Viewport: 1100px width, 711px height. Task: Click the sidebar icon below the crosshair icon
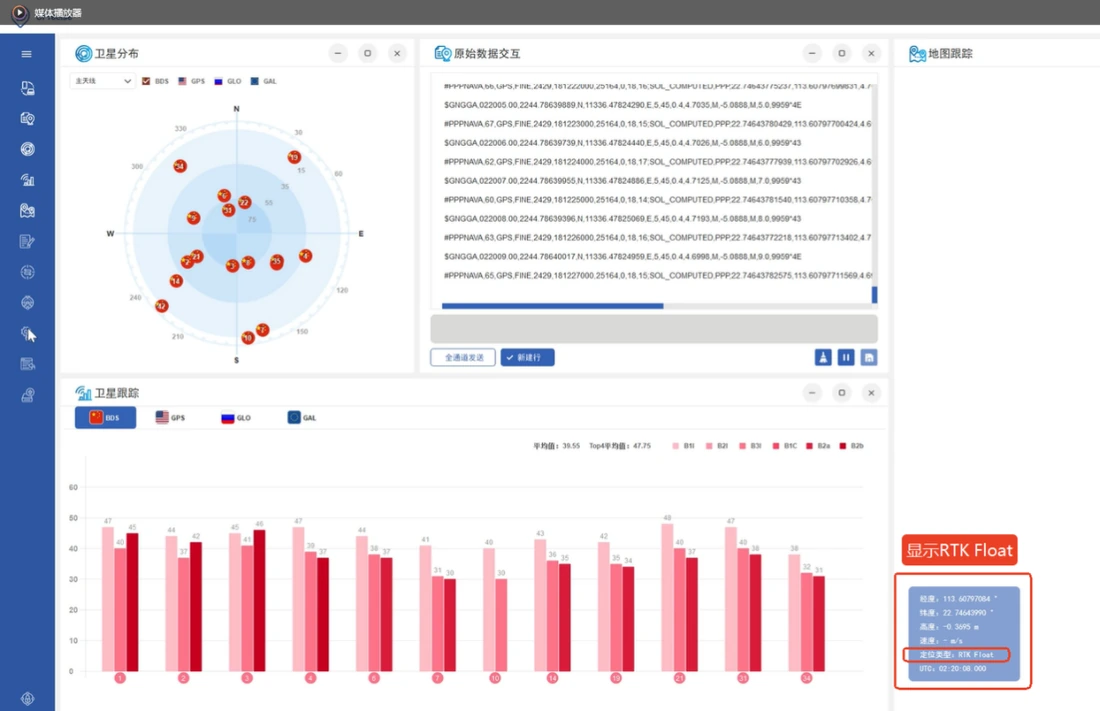(27, 303)
